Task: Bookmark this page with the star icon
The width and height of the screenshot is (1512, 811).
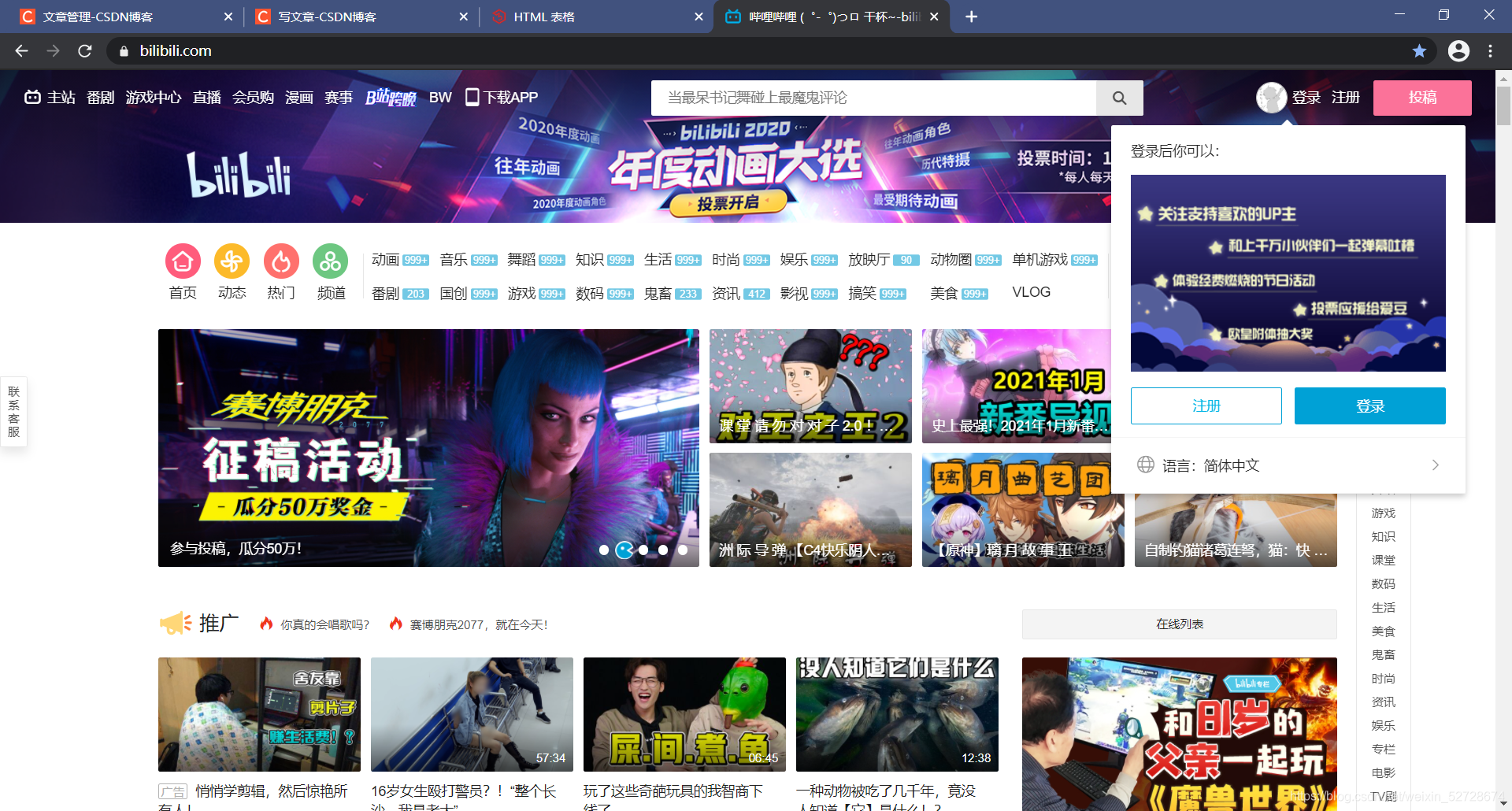Action: (x=1419, y=50)
